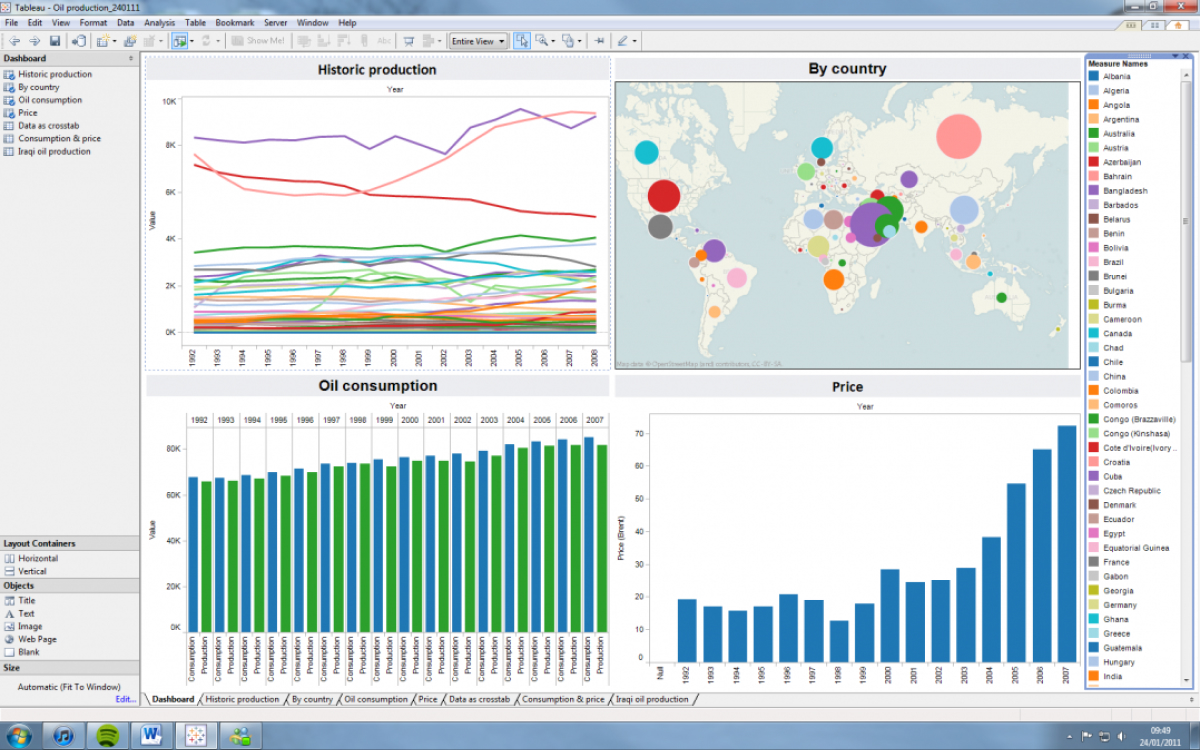Click the Highlight pen toolbar icon

point(623,41)
